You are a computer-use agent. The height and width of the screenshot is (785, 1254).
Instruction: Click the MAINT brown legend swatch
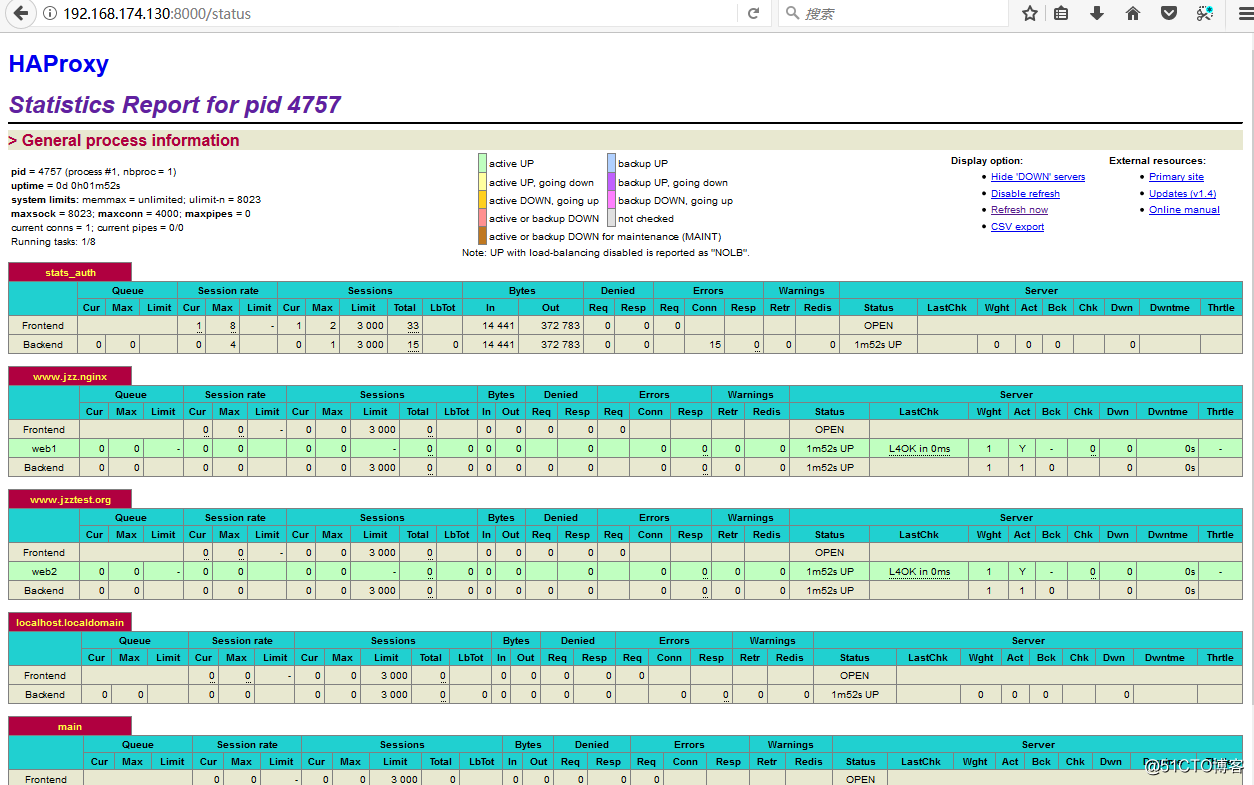coord(483,236)
